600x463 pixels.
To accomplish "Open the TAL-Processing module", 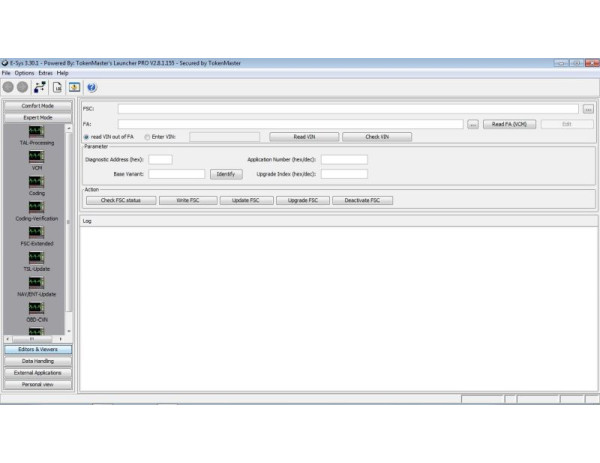I will (x=36, y=132).
